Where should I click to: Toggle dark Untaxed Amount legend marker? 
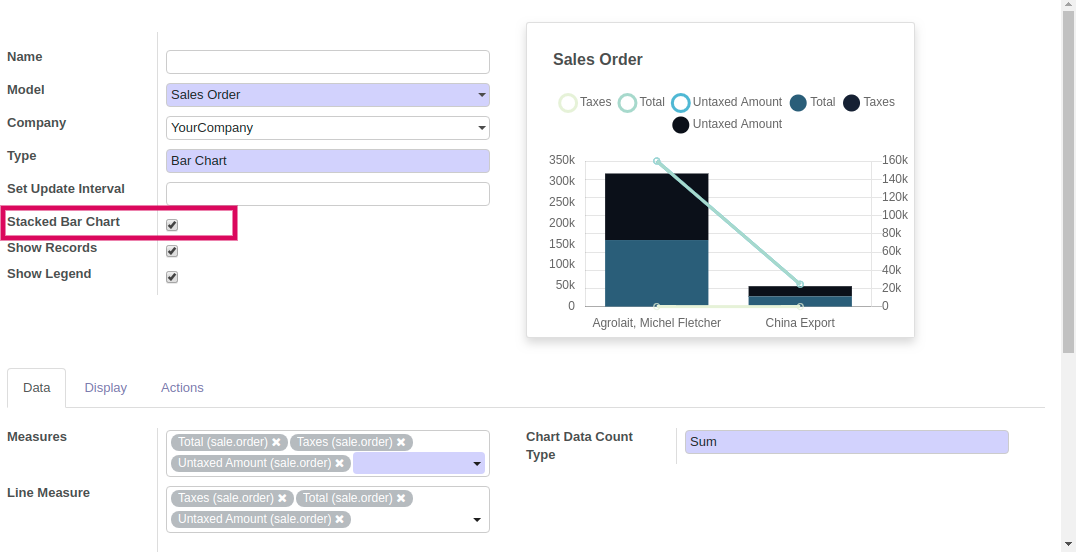coord(680,125)
